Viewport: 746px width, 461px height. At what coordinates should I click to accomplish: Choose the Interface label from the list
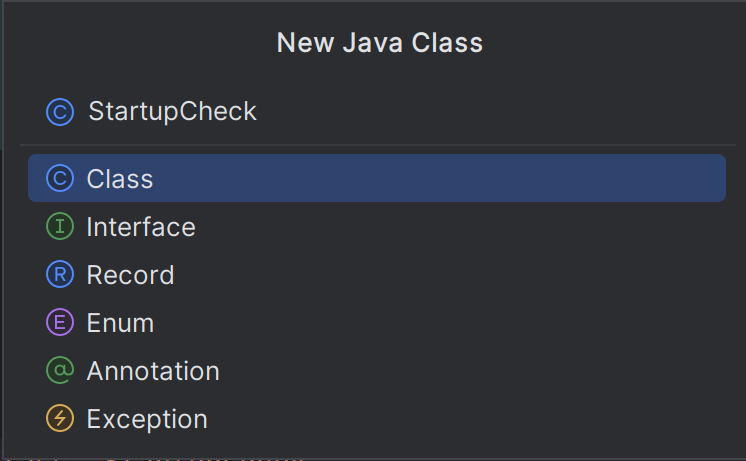coord(141,227)
